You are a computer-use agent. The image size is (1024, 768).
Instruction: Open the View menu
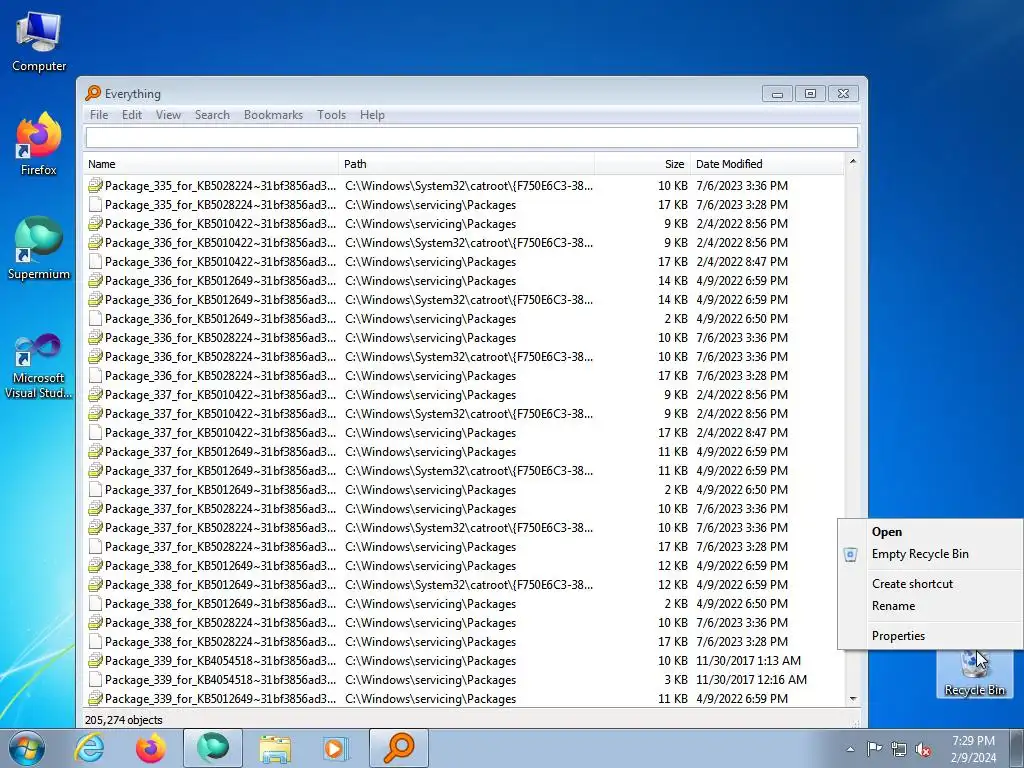[x=168, y=115]
